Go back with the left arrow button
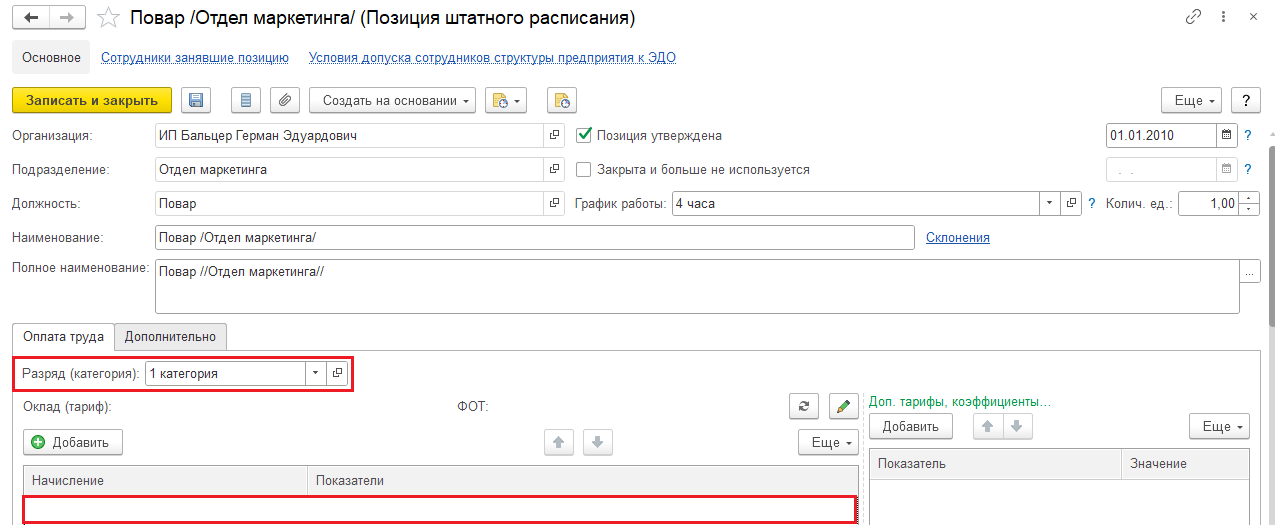Image resolution: width=1275 pixels, height=525 pixels. pos(30,18)
